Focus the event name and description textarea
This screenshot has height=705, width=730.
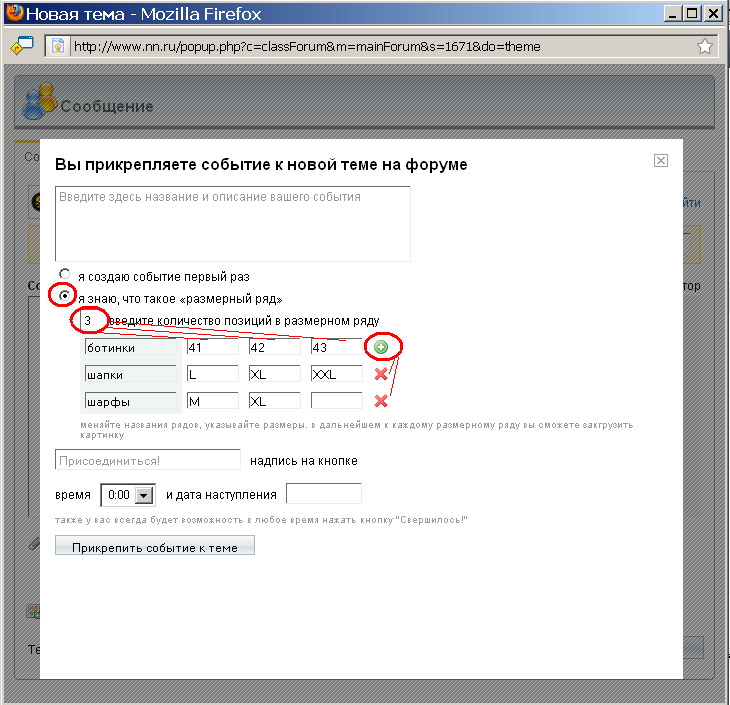pos(233,224)
